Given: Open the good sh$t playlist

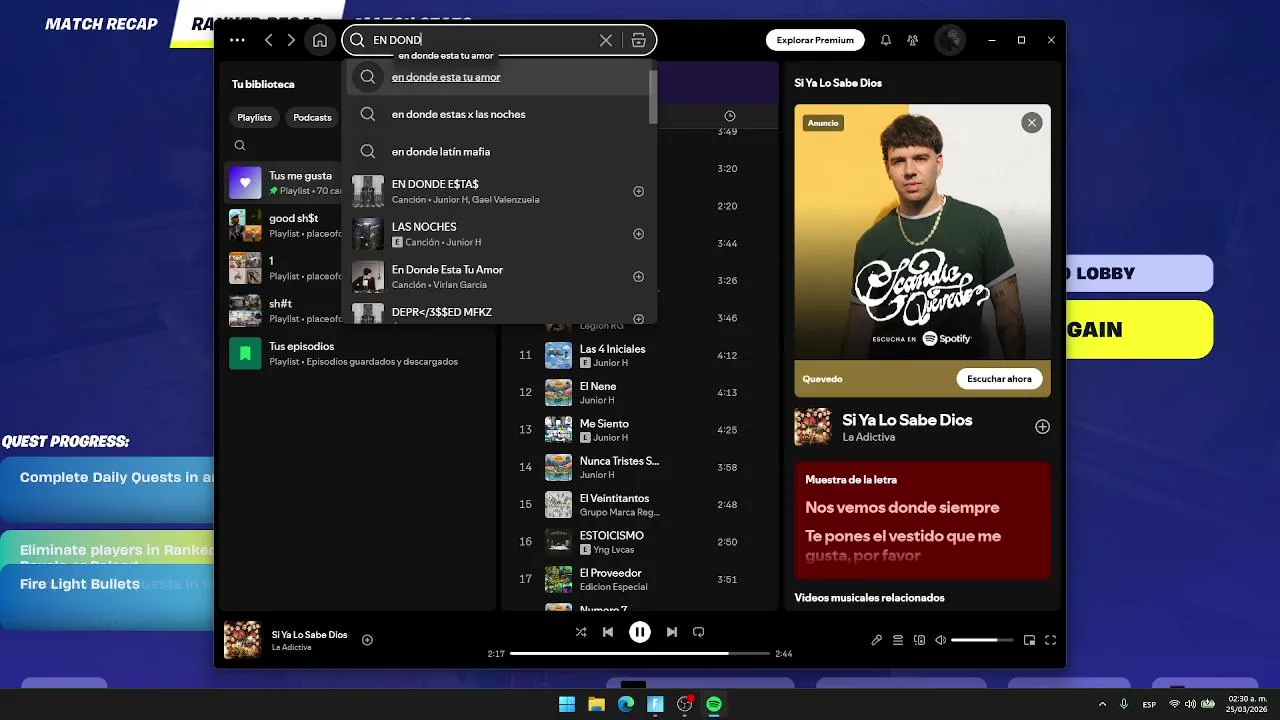Looking at the screenshot, I should point(283,226).
